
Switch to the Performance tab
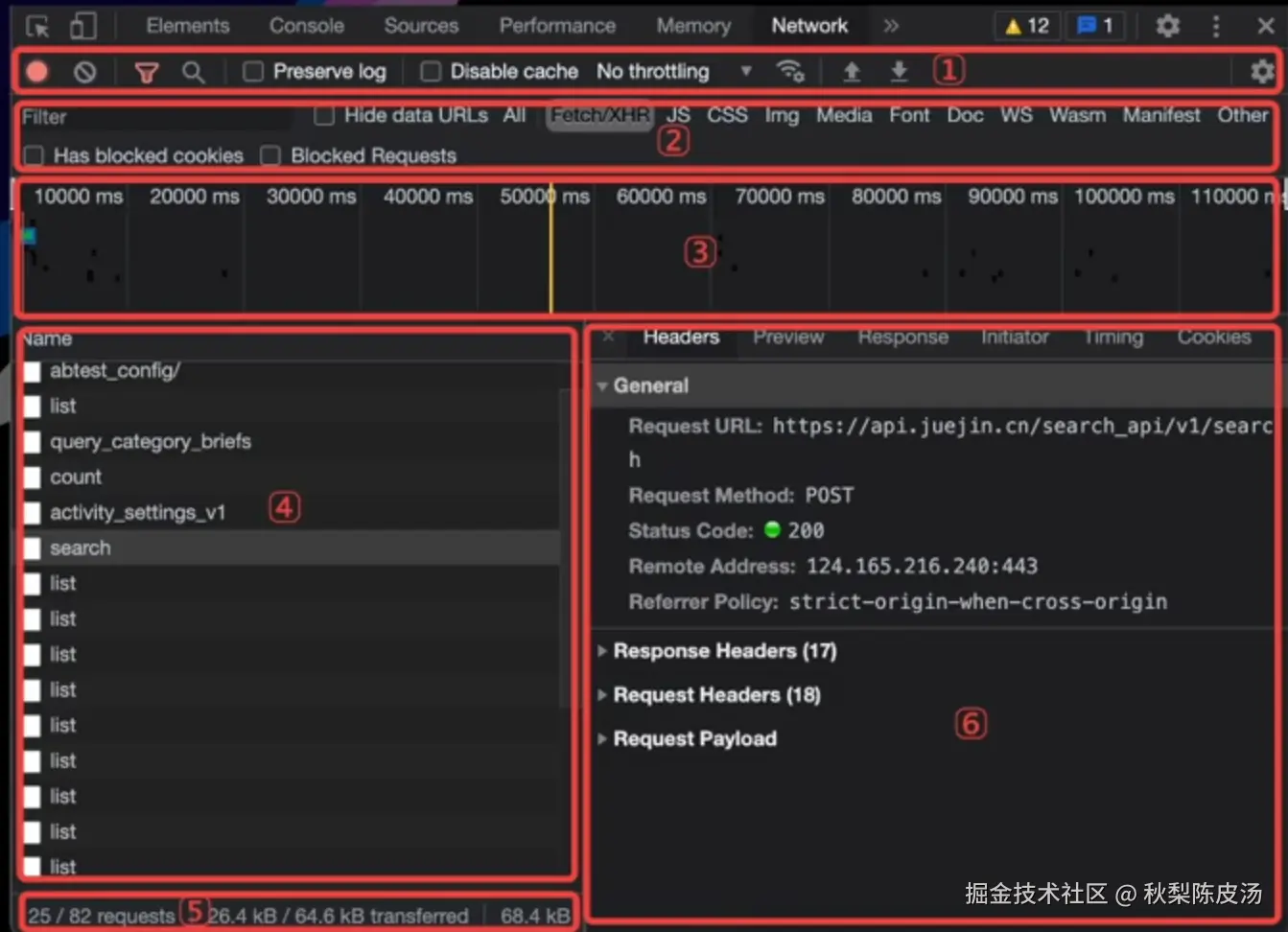click(557, 26)
